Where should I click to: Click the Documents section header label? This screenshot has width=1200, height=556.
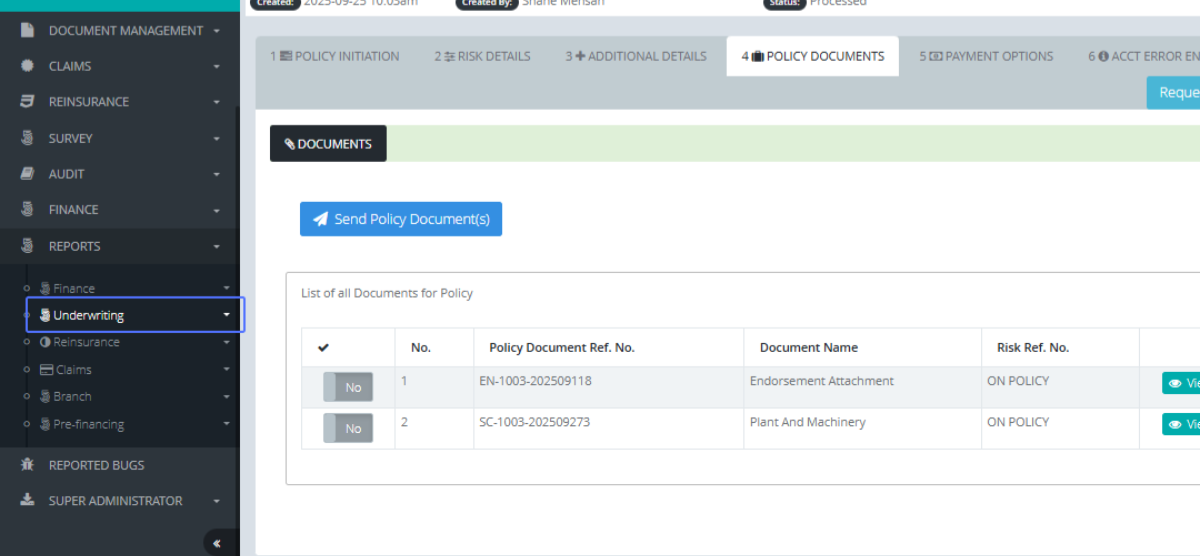328,144
